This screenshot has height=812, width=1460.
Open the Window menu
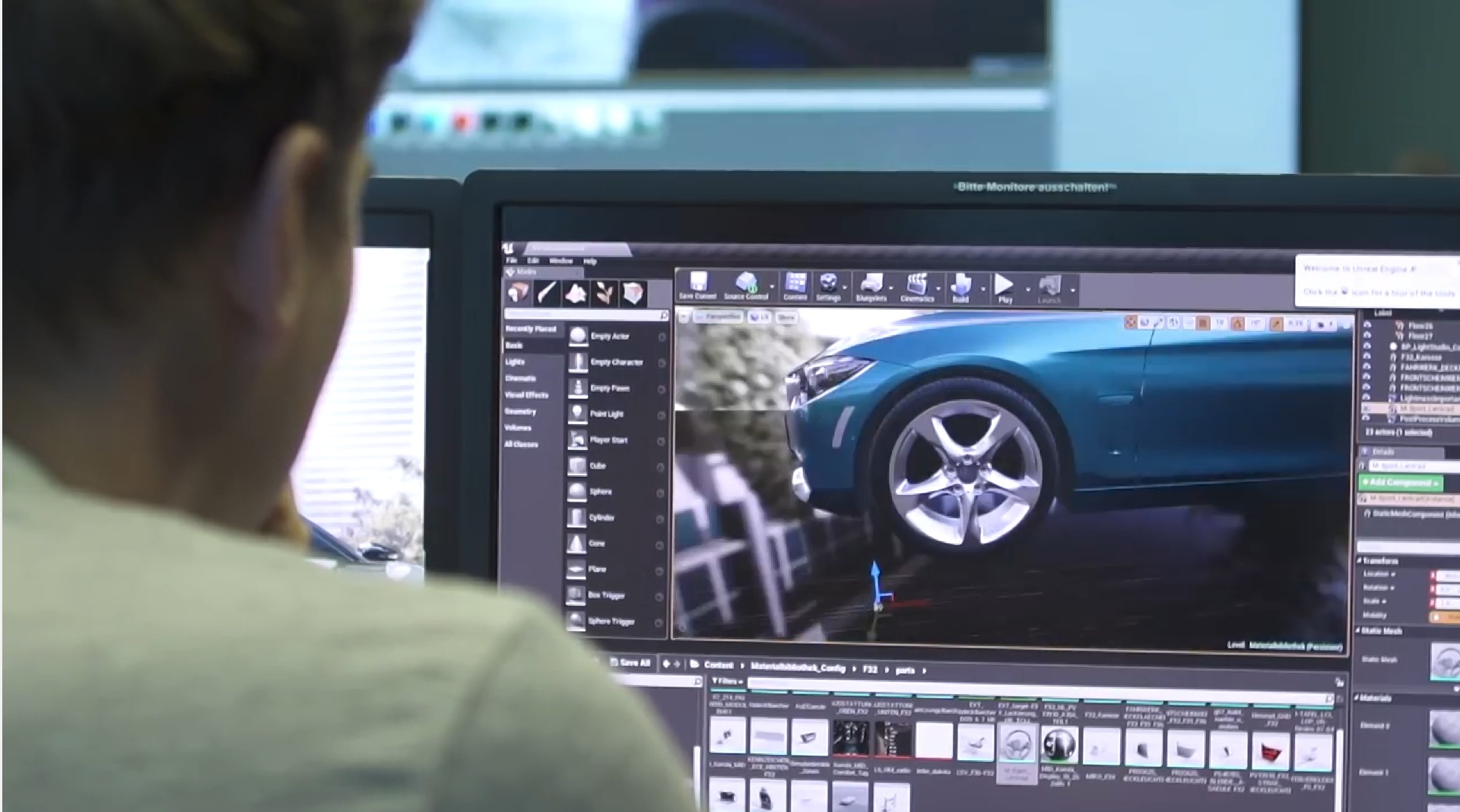(560, 261)
